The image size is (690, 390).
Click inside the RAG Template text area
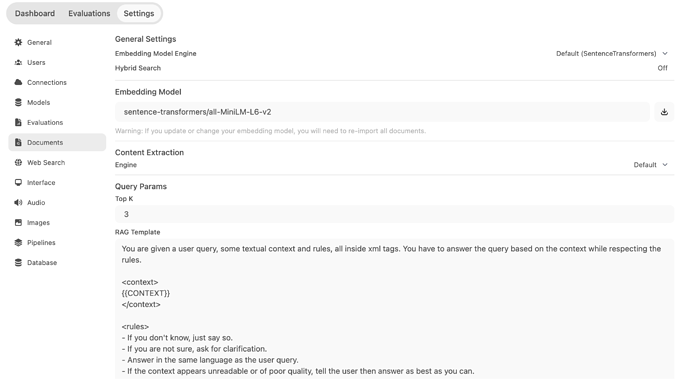394,309
